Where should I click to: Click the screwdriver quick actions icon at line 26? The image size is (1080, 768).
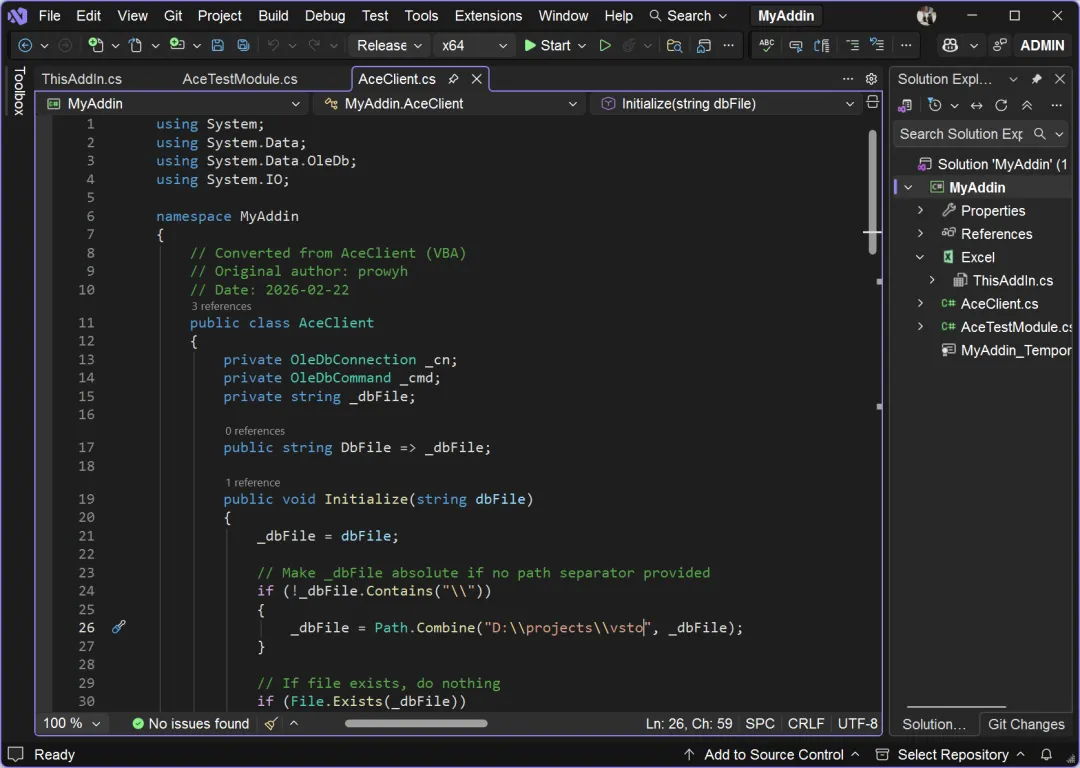click(x=118, y=627)
